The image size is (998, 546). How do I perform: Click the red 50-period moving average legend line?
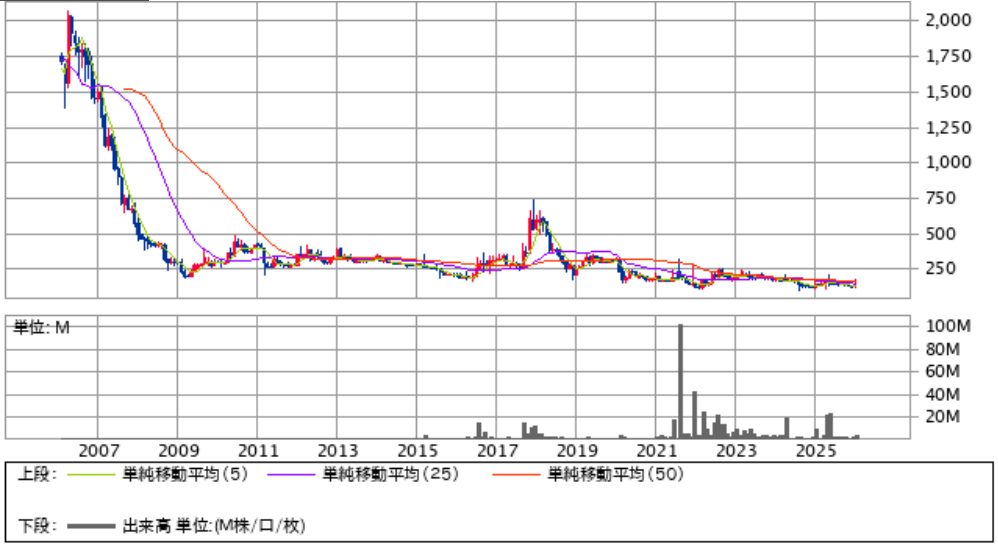[517, 476]
